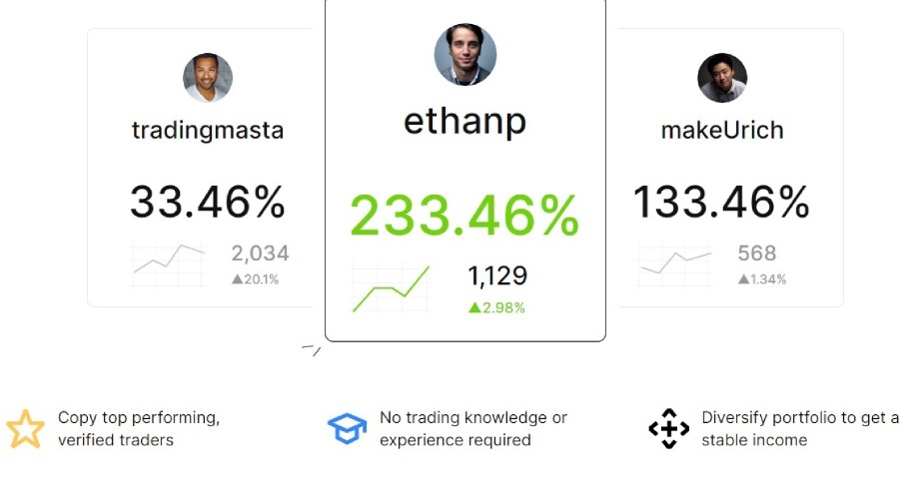
Task: Click ethanp's 233.46% return figure
Action: click(x=465, y=215)
